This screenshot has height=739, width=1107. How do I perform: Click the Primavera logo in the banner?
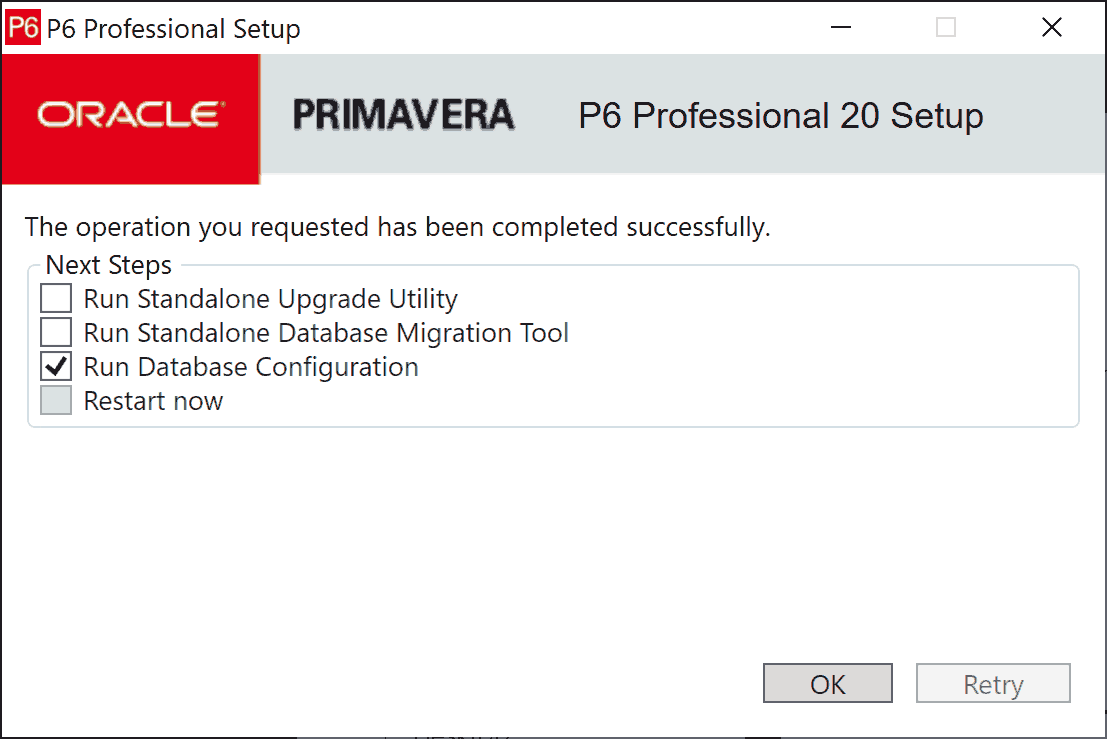pyautogui.click(x=403, y=116)
